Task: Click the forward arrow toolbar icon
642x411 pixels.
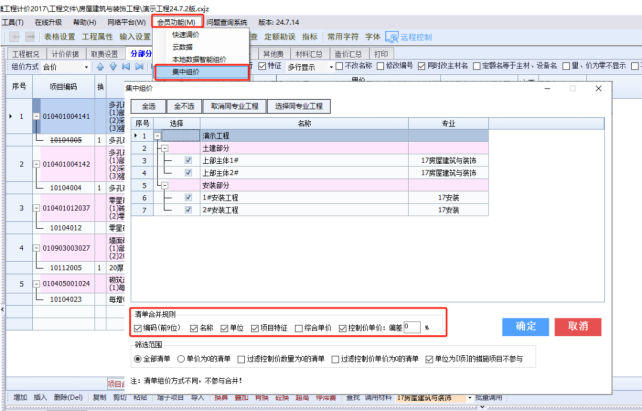Action: click(x=30, y=37)
